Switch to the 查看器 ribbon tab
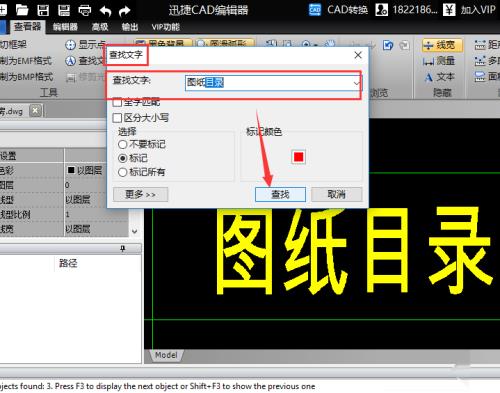The image size is (500, 393). tap(27, 27)
